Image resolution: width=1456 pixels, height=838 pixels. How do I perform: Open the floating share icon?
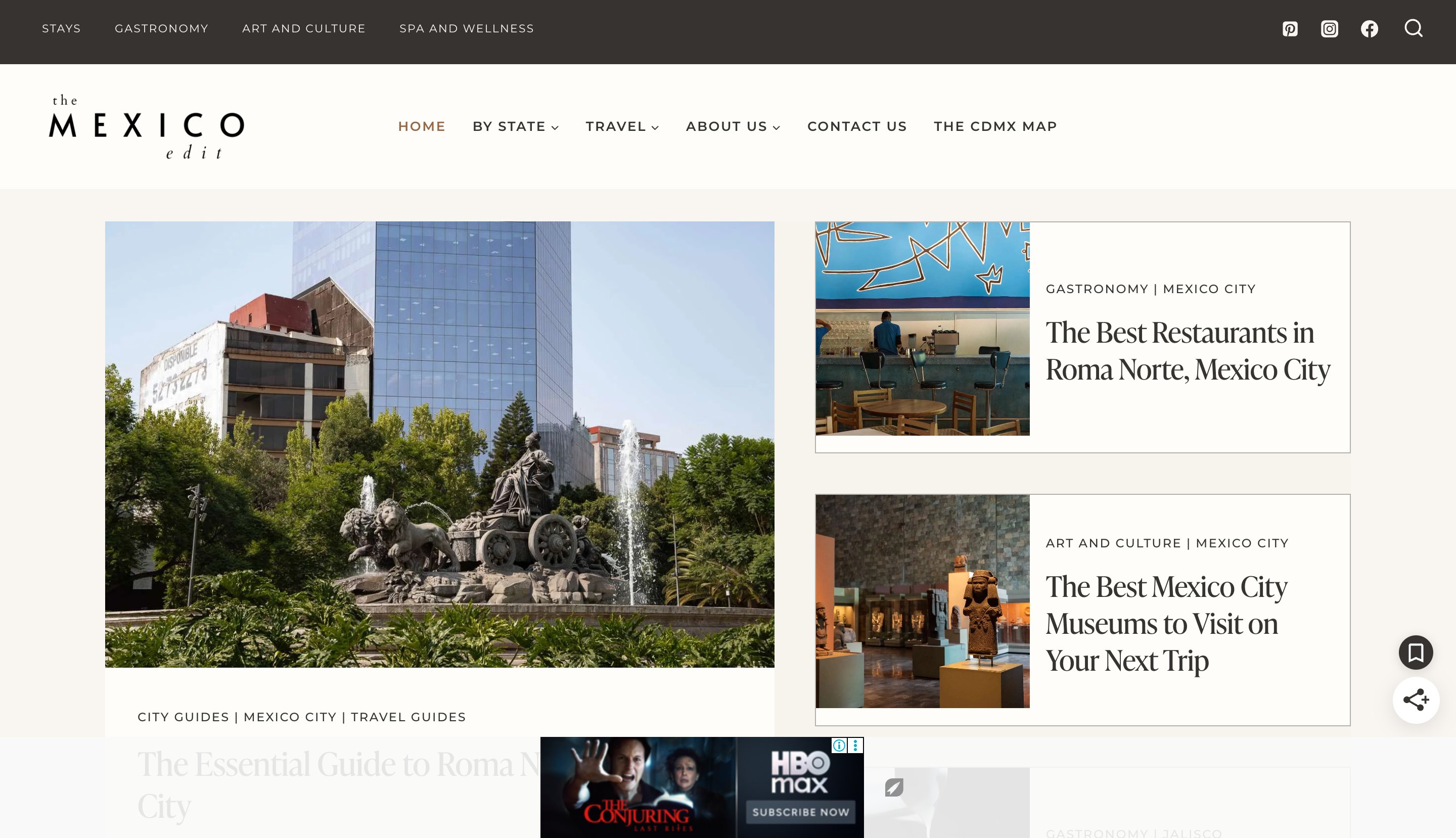click(1416, 701)
